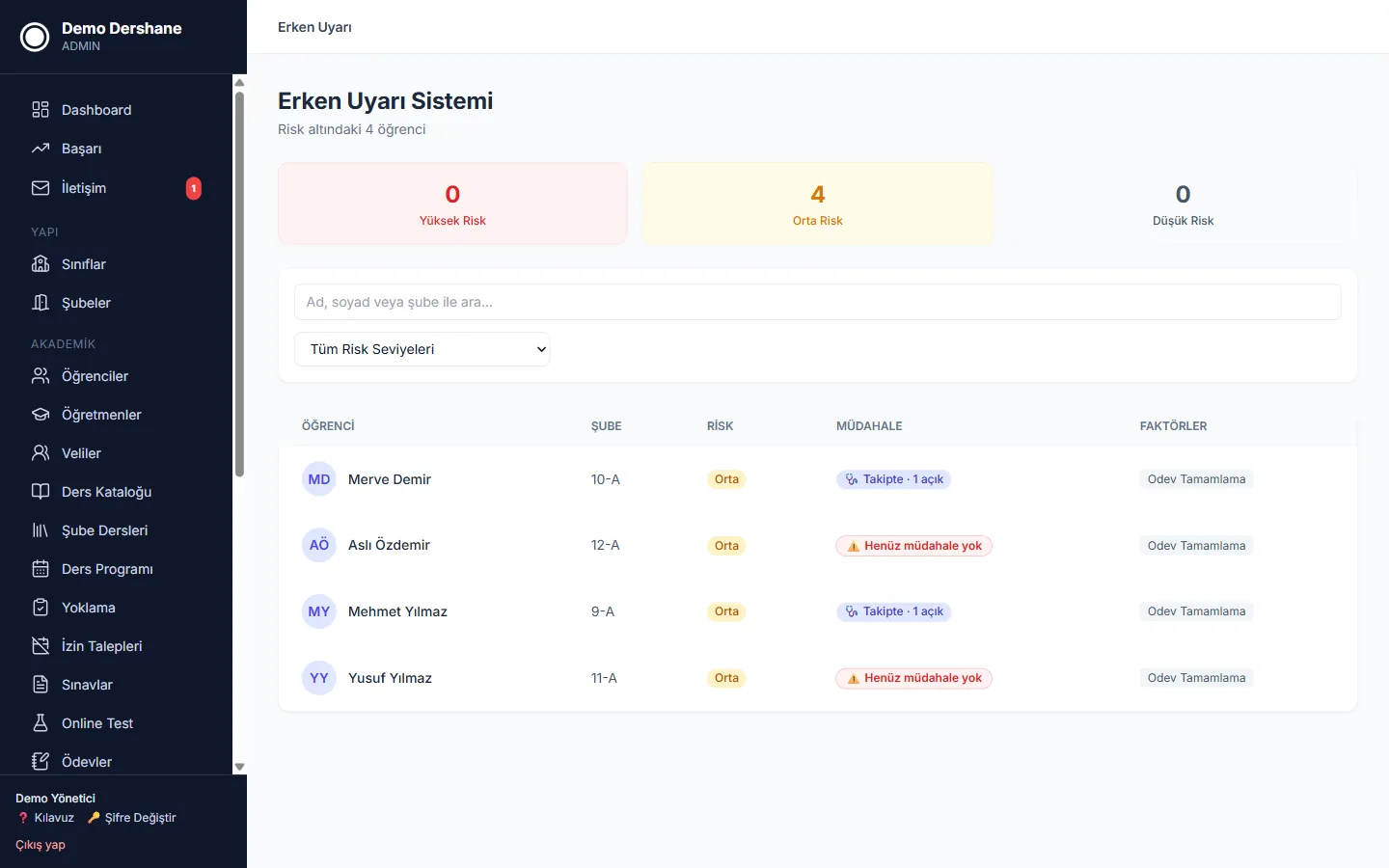This screenshot has width=1389, height=868.
Task: Click Aslı Özdemir's Henüz müdahale yok badge
Action: click(x=913, y=546)
